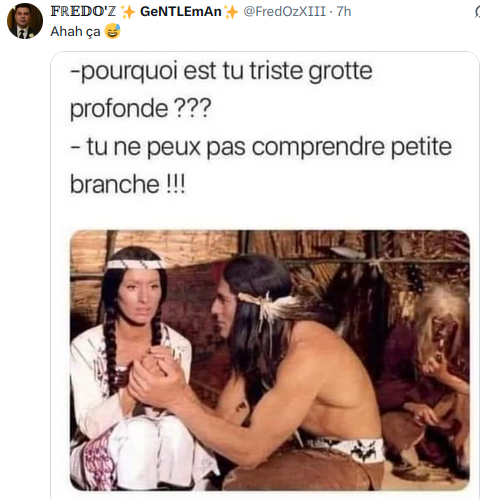Click the partially visible reply icon at top right

477,12
